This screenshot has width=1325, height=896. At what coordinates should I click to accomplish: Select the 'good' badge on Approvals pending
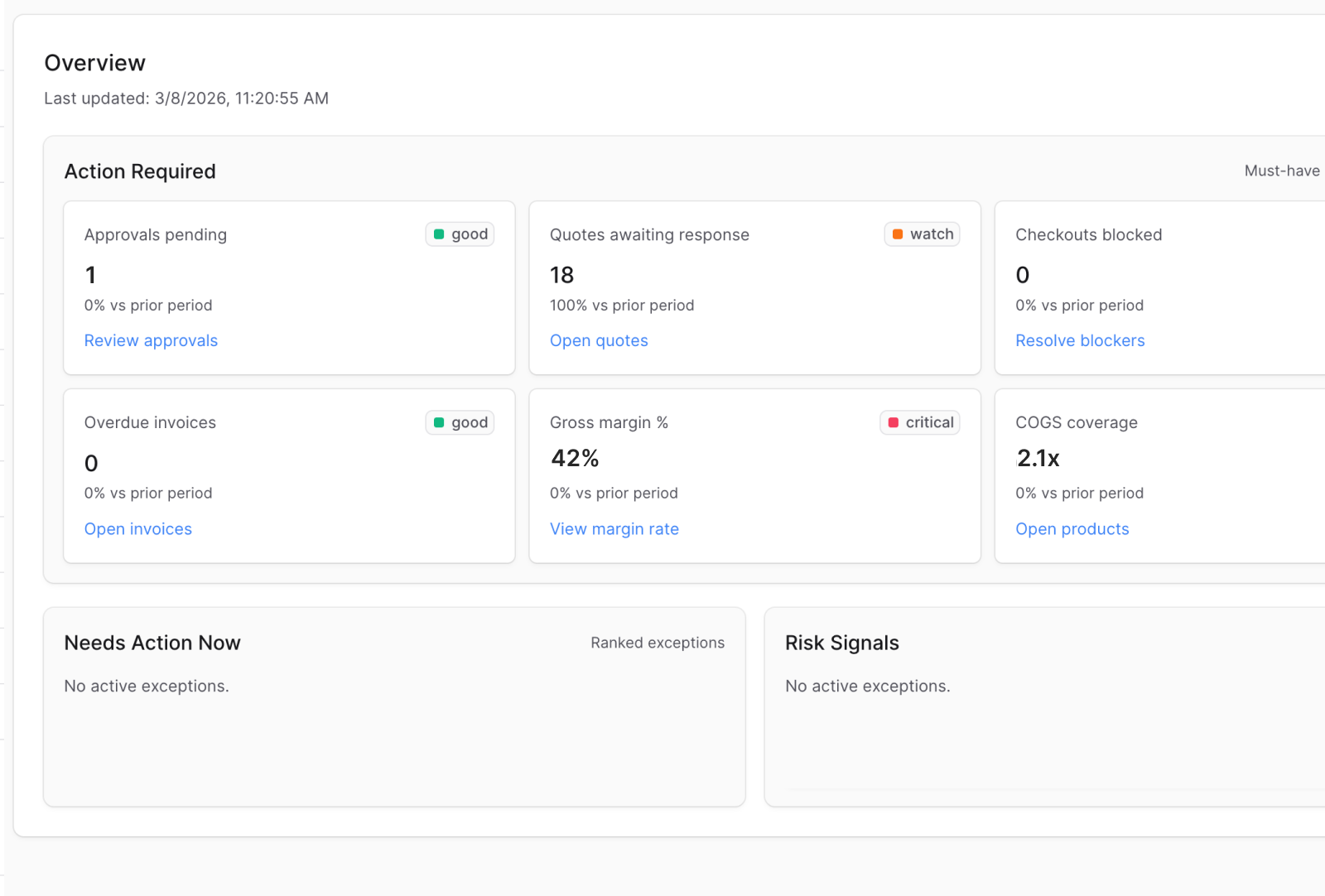(460, 234)
